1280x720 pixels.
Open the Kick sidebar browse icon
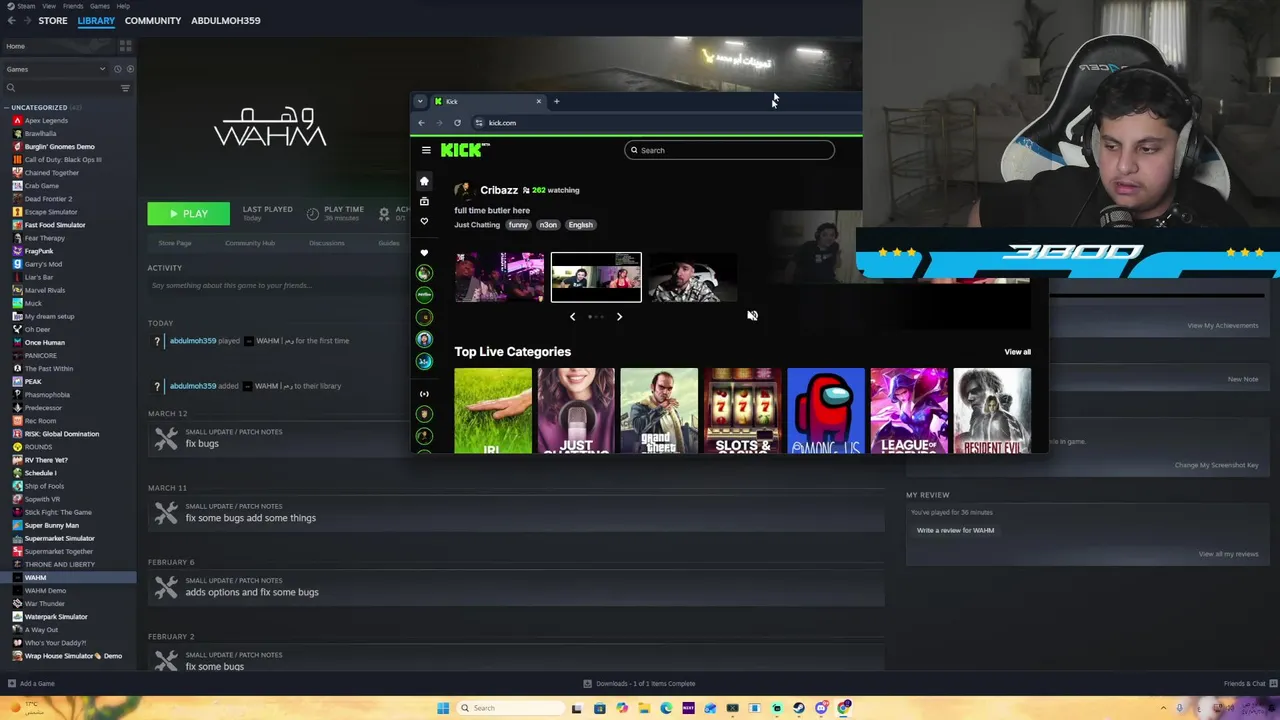point(424,201)
